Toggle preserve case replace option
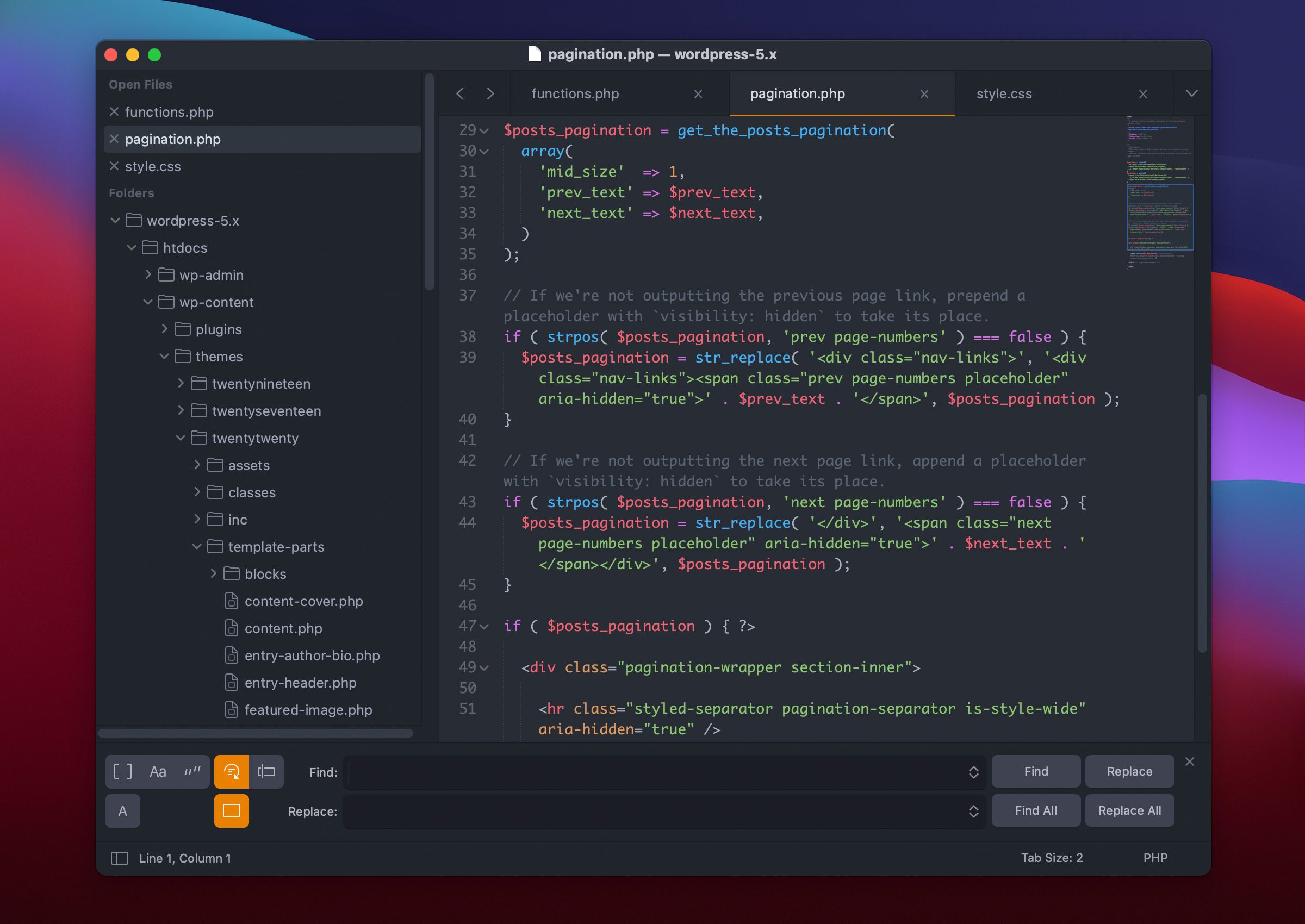Image resolution: width=1305 pixels, height=924 pixels. [122, 810]
